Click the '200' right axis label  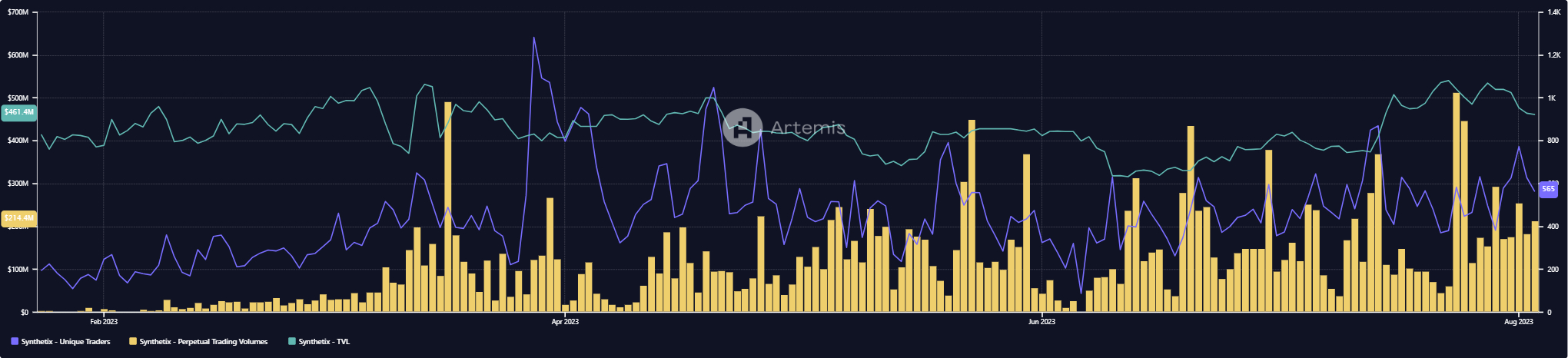(1553, 270)
